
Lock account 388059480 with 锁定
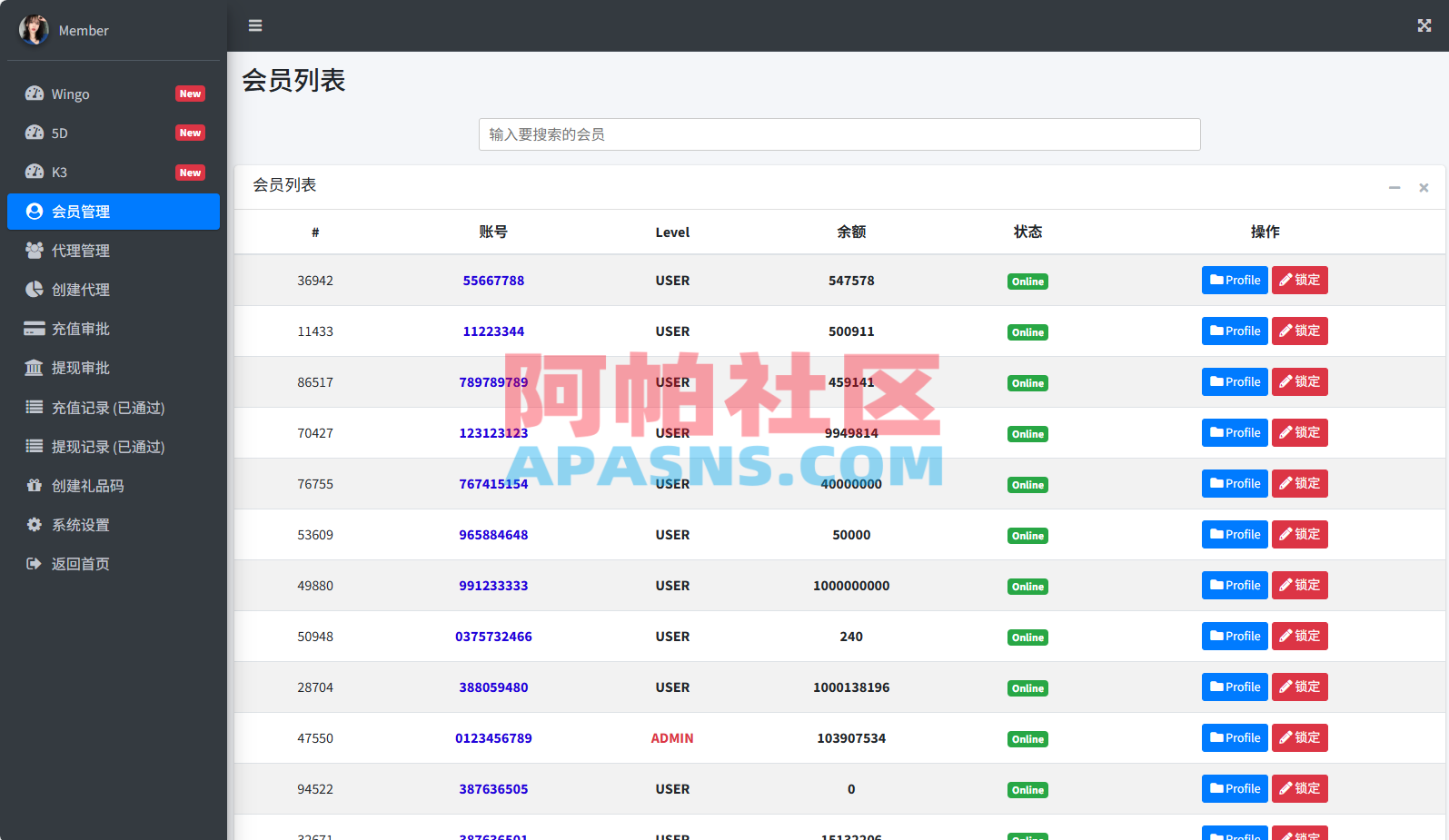coord(1299,687)
